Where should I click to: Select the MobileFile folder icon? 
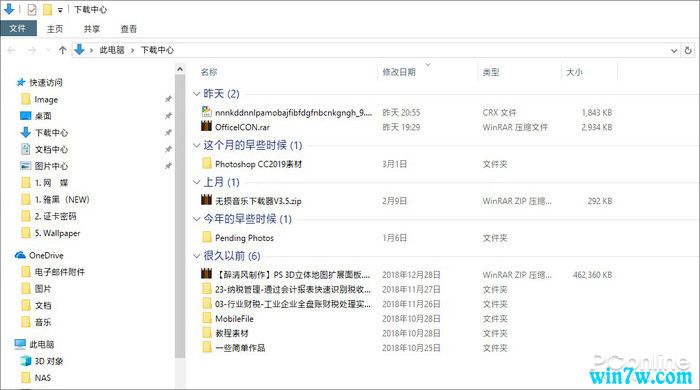(206, 318)
